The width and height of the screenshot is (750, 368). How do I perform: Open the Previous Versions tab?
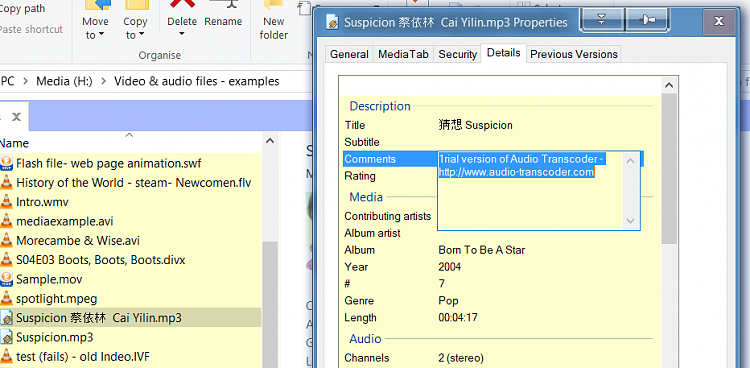(x=574, y=54)
